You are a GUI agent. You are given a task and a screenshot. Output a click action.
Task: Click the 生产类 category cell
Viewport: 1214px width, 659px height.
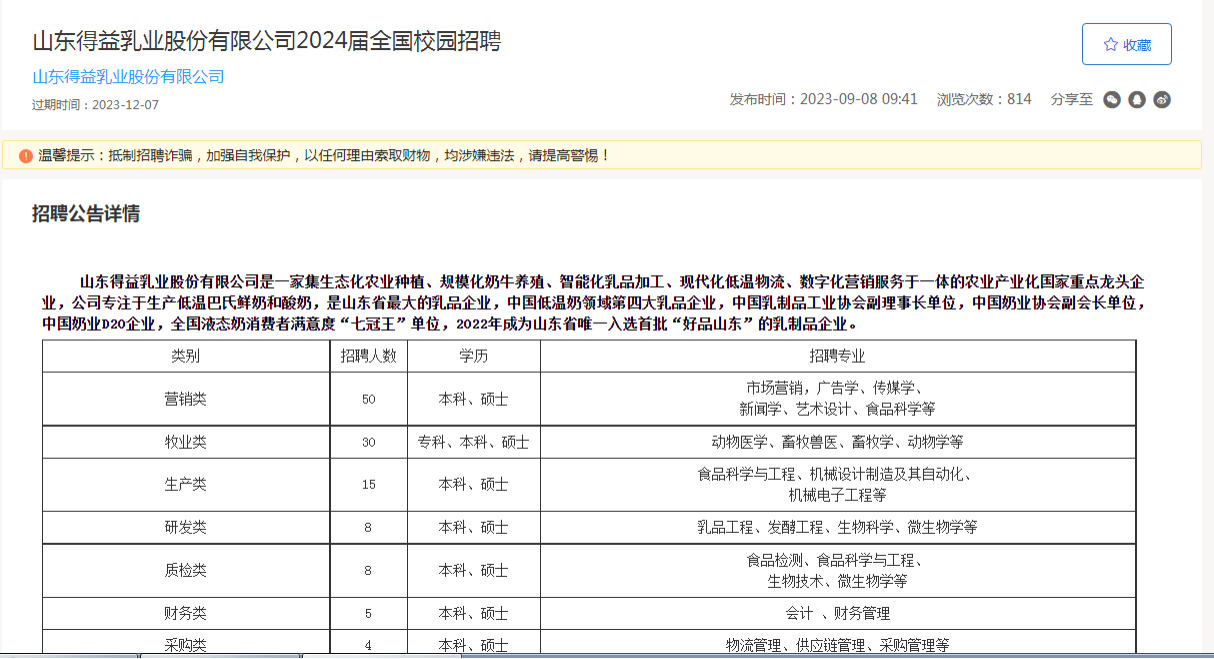(186, 485)
